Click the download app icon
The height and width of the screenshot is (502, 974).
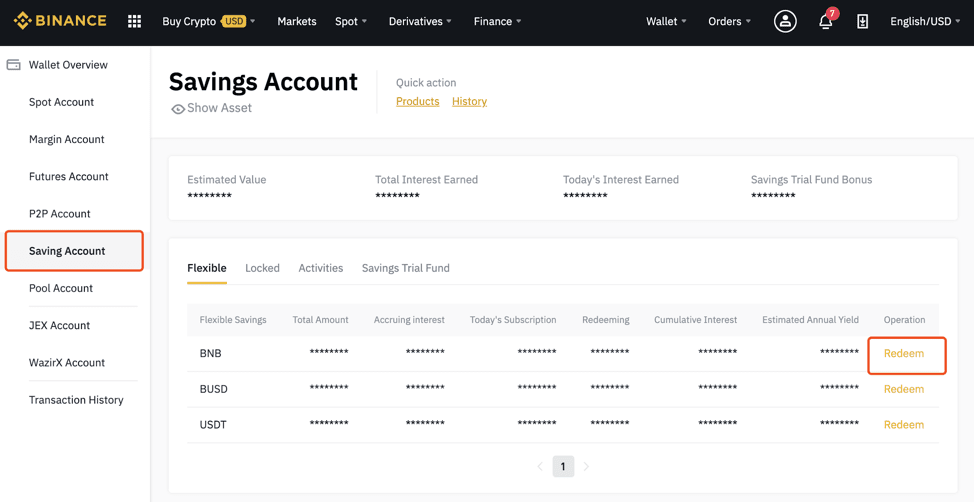(862, 21)
